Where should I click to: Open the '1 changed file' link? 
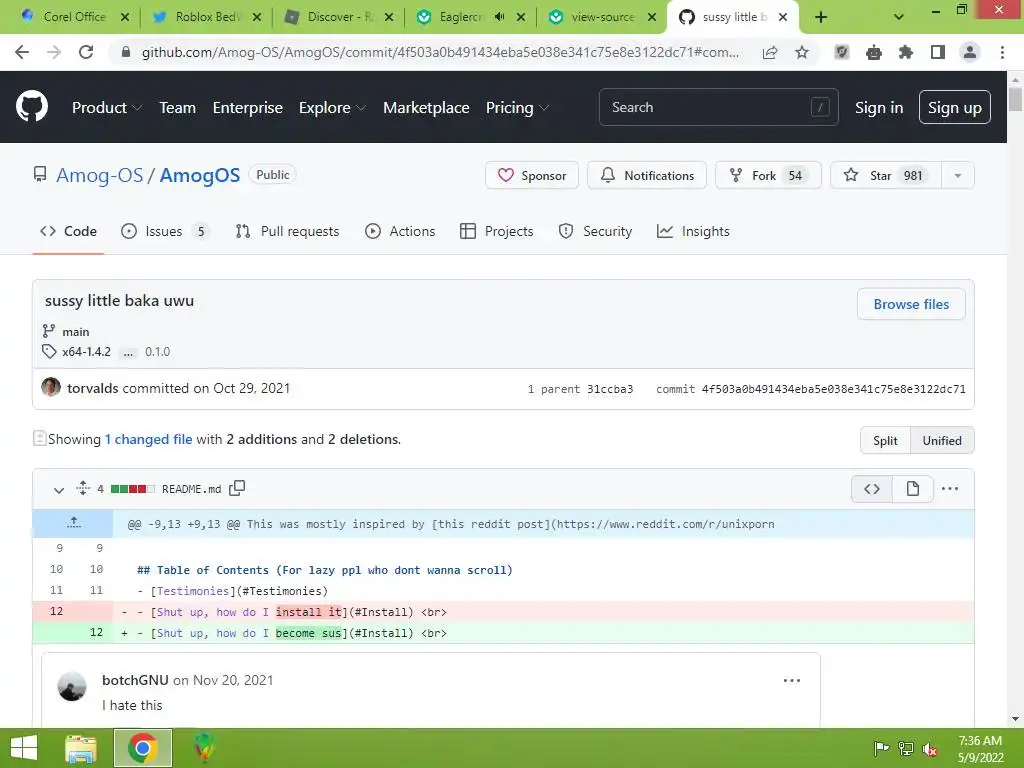pos(149,439)
